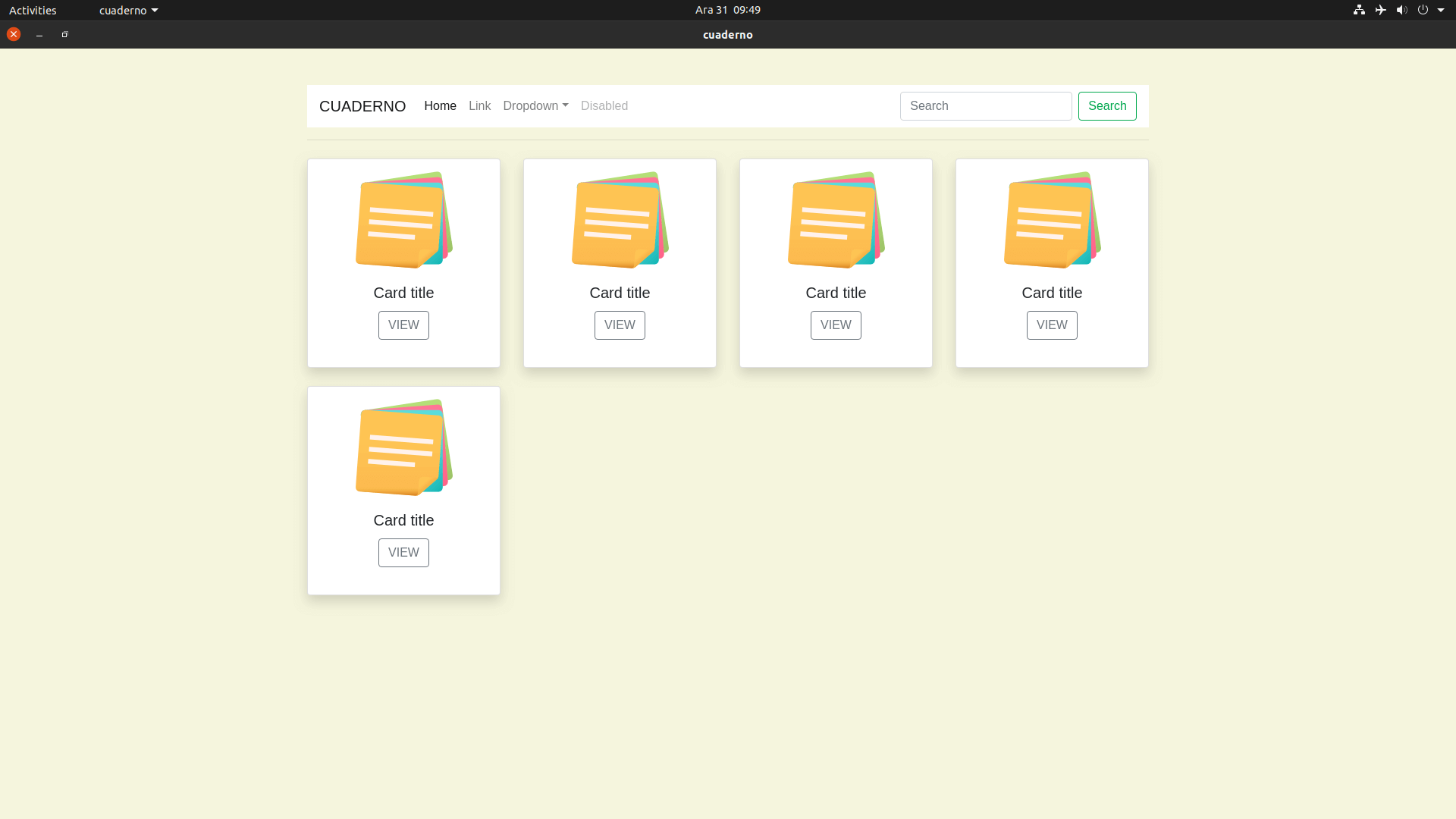The width and height of the screenshot is (1456, 819).
Task: Click the Link nav item
Action: (x=479, y=106)
